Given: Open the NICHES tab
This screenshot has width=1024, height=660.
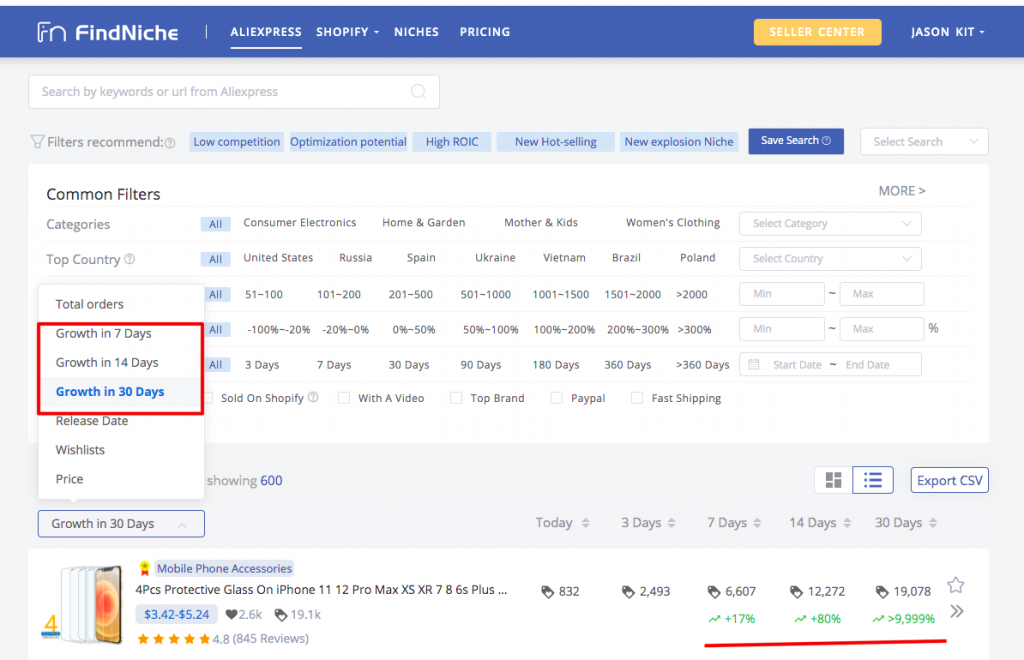Looking at the screenshot, I should pyautogui.click(x=416, y=32).
